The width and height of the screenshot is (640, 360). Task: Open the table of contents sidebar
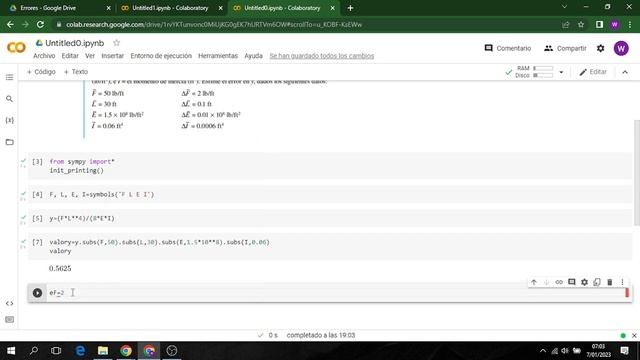pyautogui.click(x=9, y=77)
